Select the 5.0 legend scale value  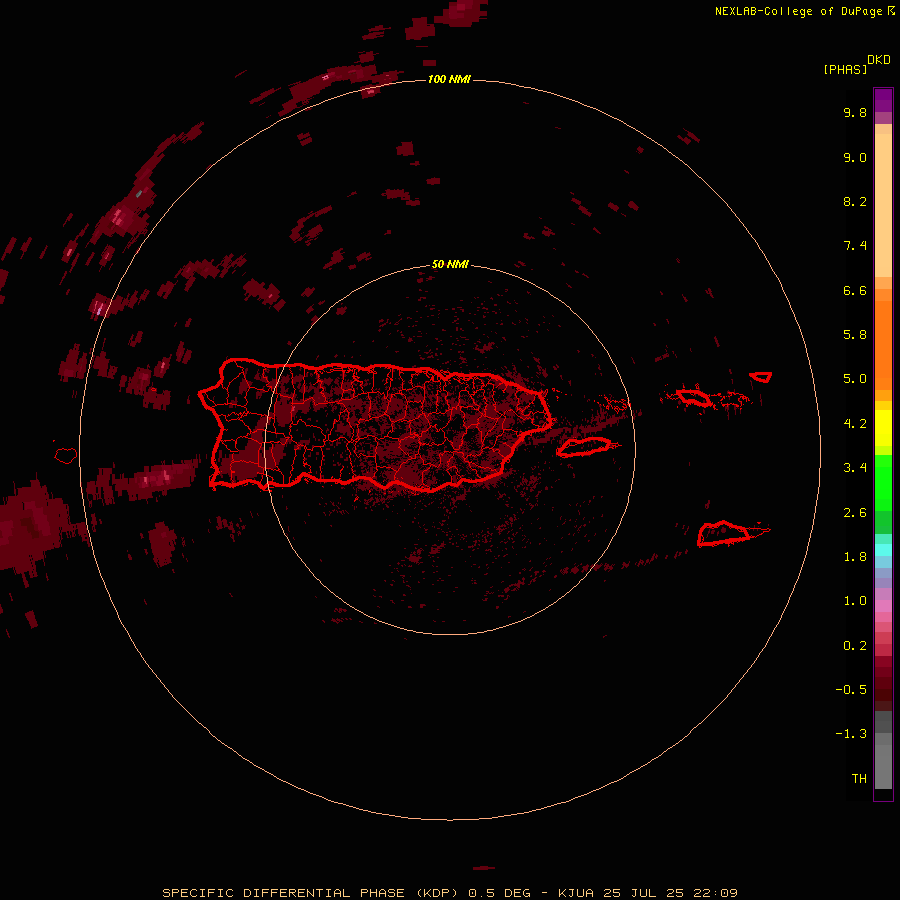pyautogui.click(x=855, y=379)
